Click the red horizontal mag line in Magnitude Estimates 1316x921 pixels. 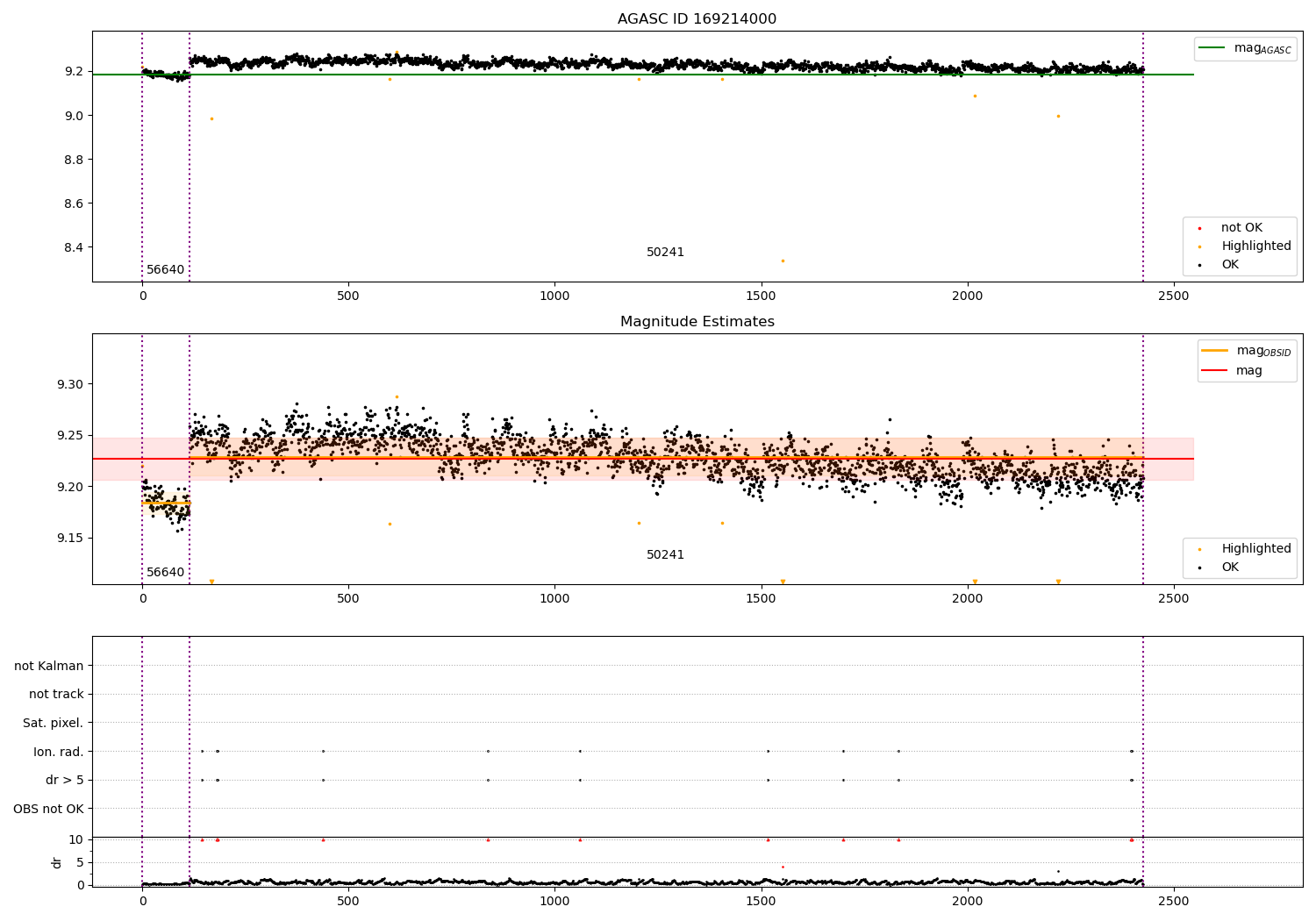[643, 459]
